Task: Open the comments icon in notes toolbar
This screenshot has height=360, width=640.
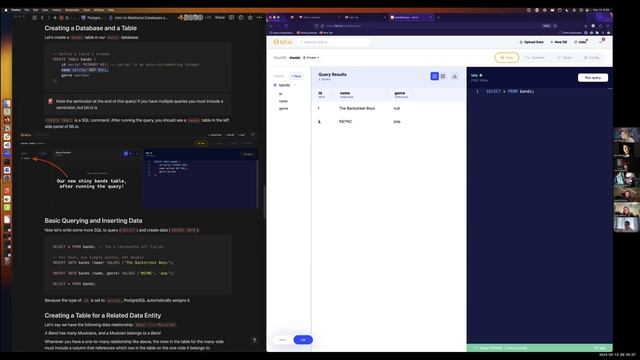Action: (231, 18)
